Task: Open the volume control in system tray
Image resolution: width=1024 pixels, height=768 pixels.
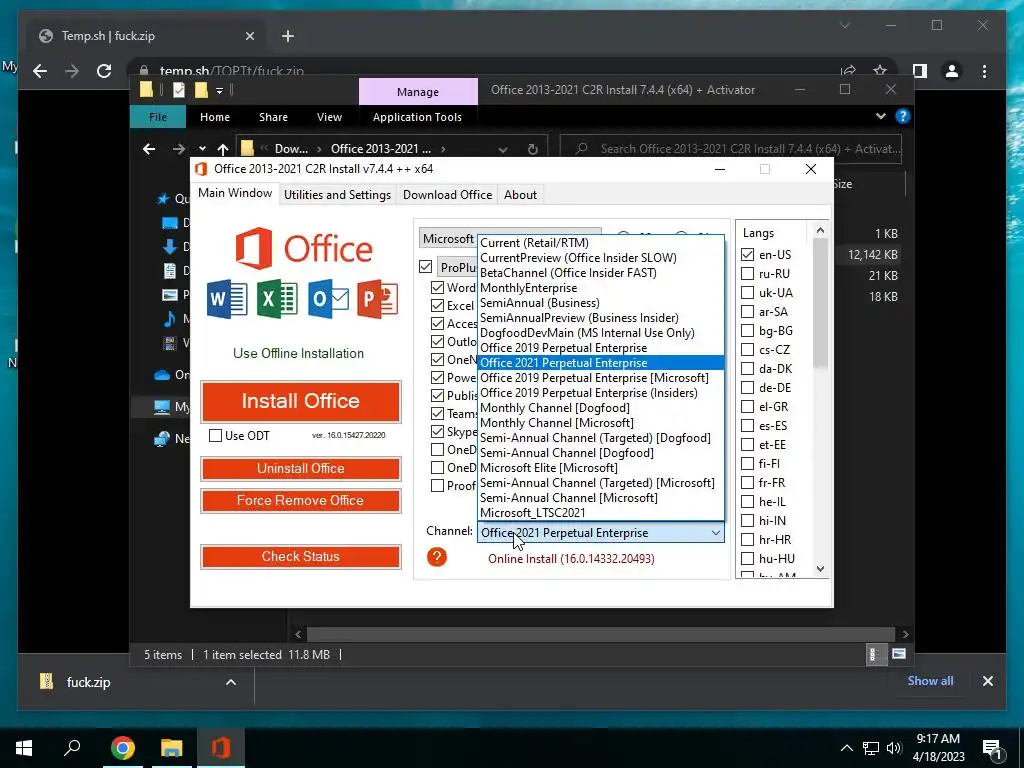Action: [x=893, y=748]
